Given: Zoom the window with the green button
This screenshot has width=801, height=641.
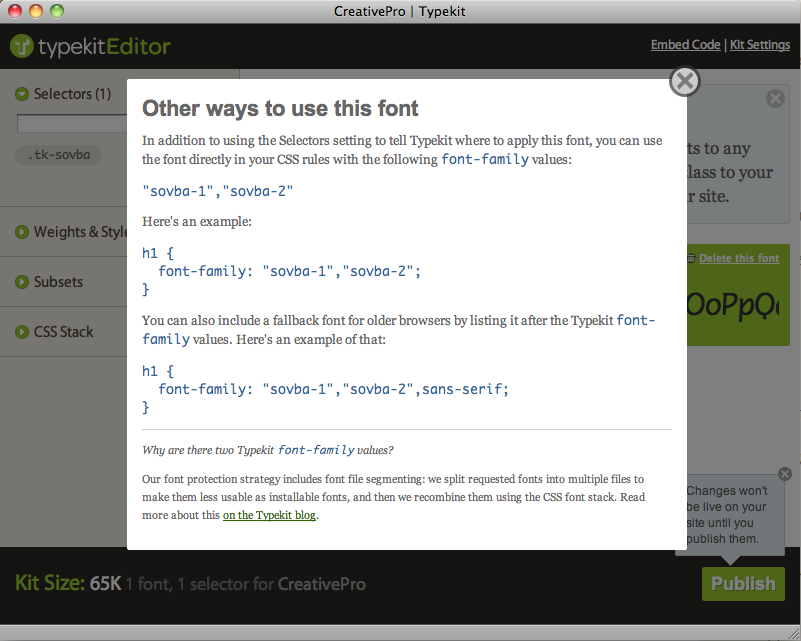Looking at the screenshot, I should [x=56, y=11].
